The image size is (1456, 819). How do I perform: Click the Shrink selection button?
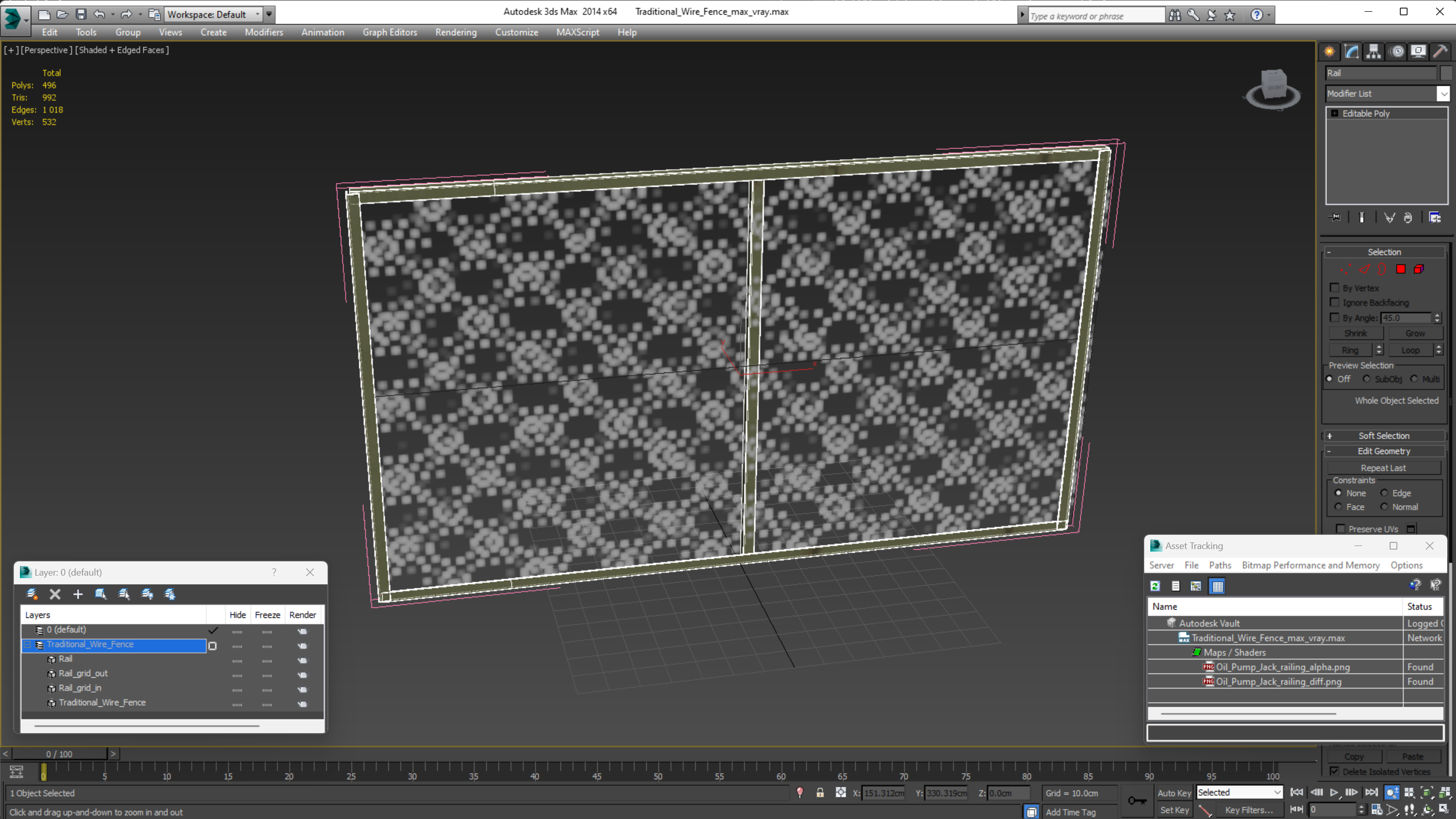[1355, 334]
